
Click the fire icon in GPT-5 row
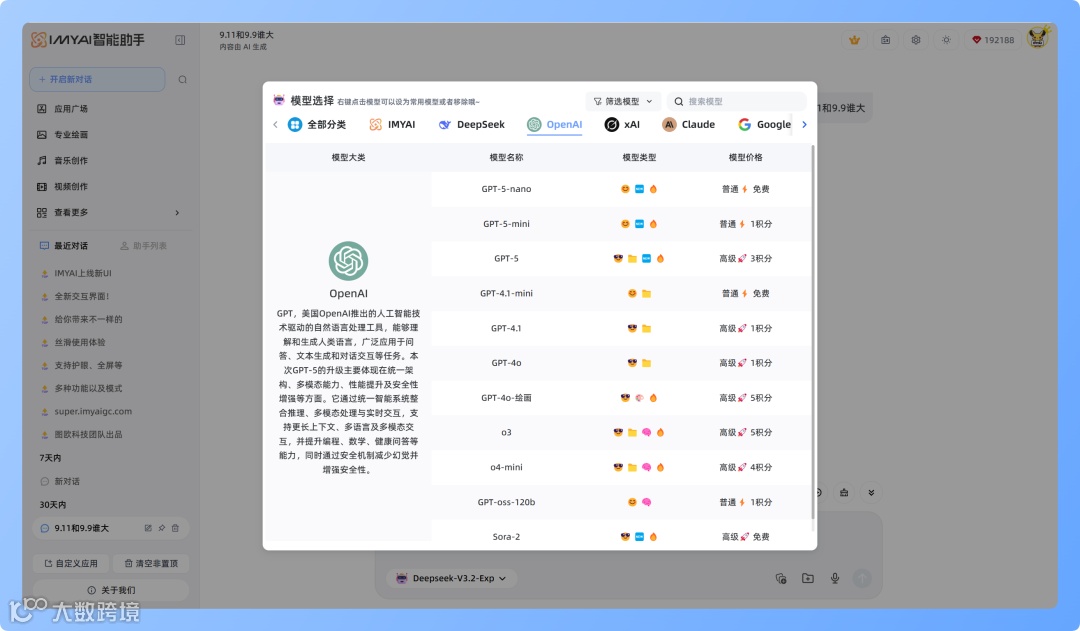(661, 258)
